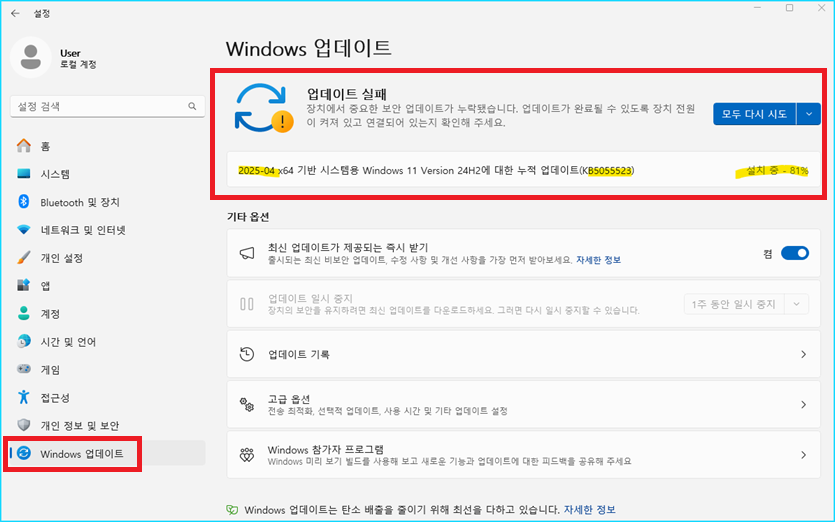Open 개인 설정 in the sidebar

(107, 258)
